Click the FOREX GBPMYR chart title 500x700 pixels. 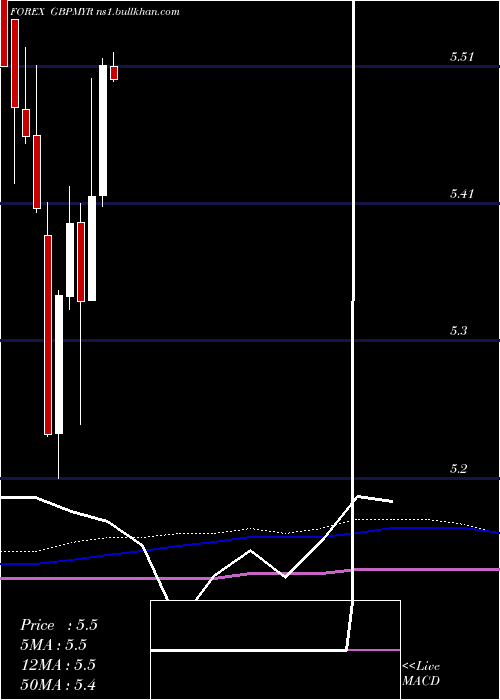pos(95,12)
